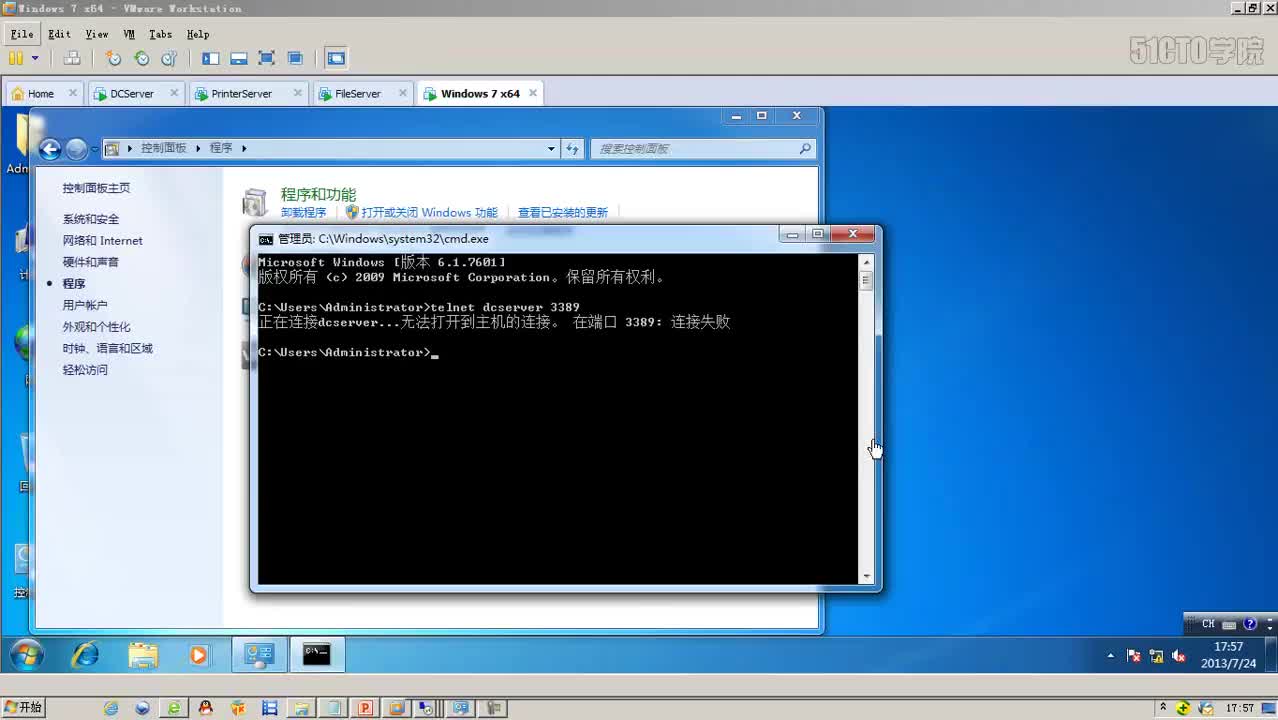1278x720 pixels.
Task: Switch to the Control Panel taskbar button
Action: click(260, 655)
